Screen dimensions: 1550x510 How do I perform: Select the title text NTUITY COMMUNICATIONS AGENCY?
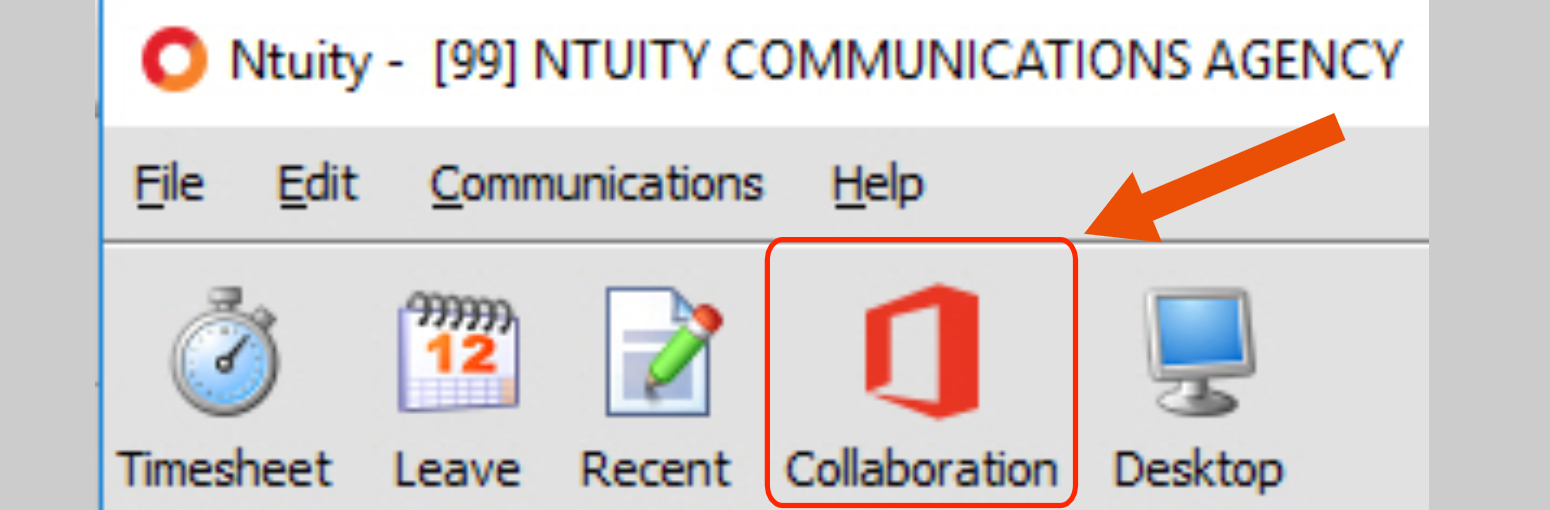point(966,61)
